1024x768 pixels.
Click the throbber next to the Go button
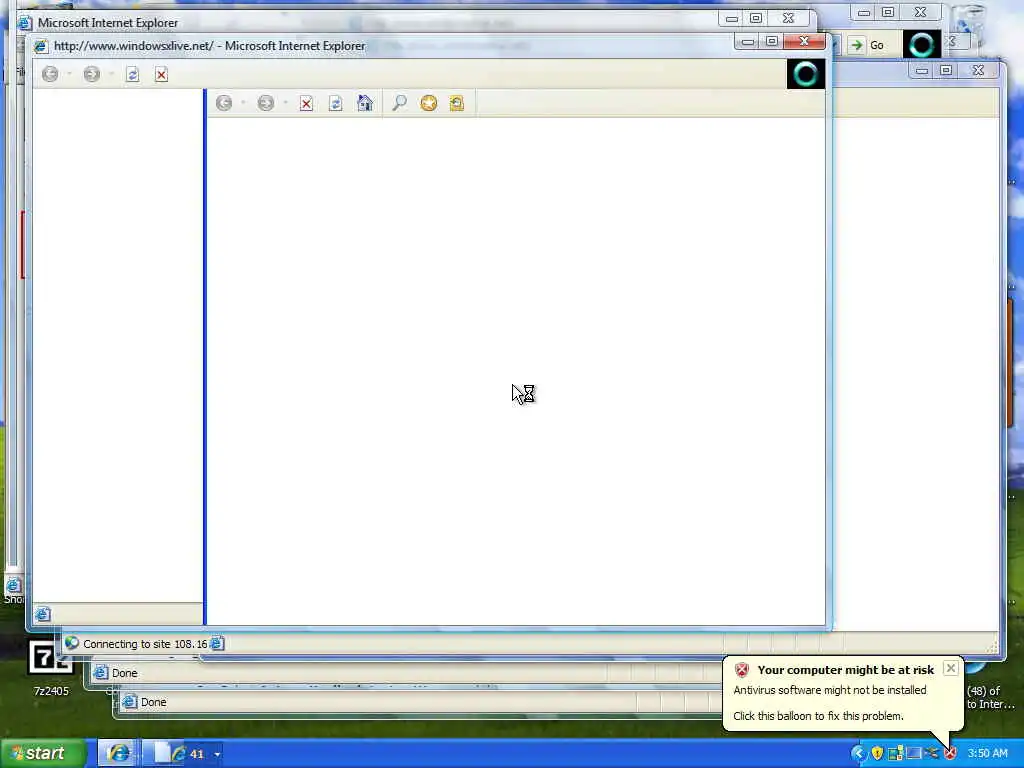pyautogui.click(x=921, y=44)
